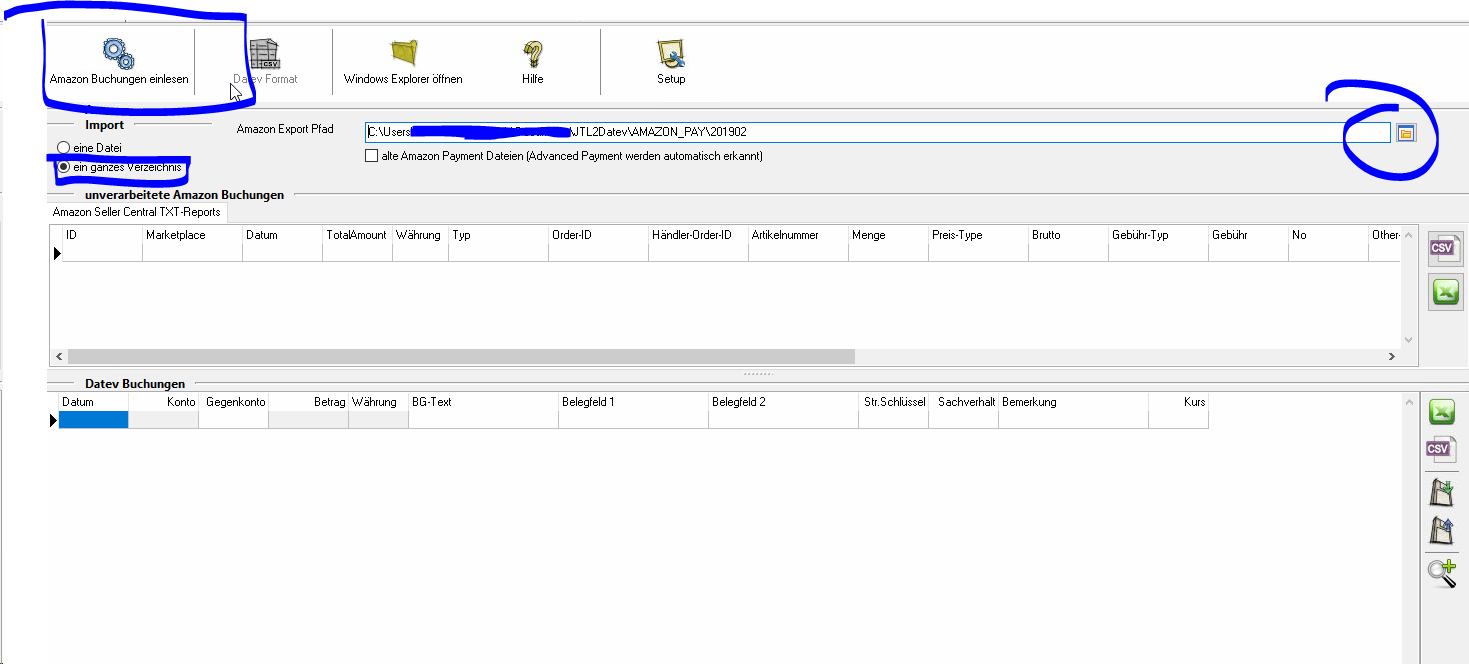Click the Belegfeld 1 column header
Image resolution: width=1469 pixels, height=664 pixels.
(634, 402)
